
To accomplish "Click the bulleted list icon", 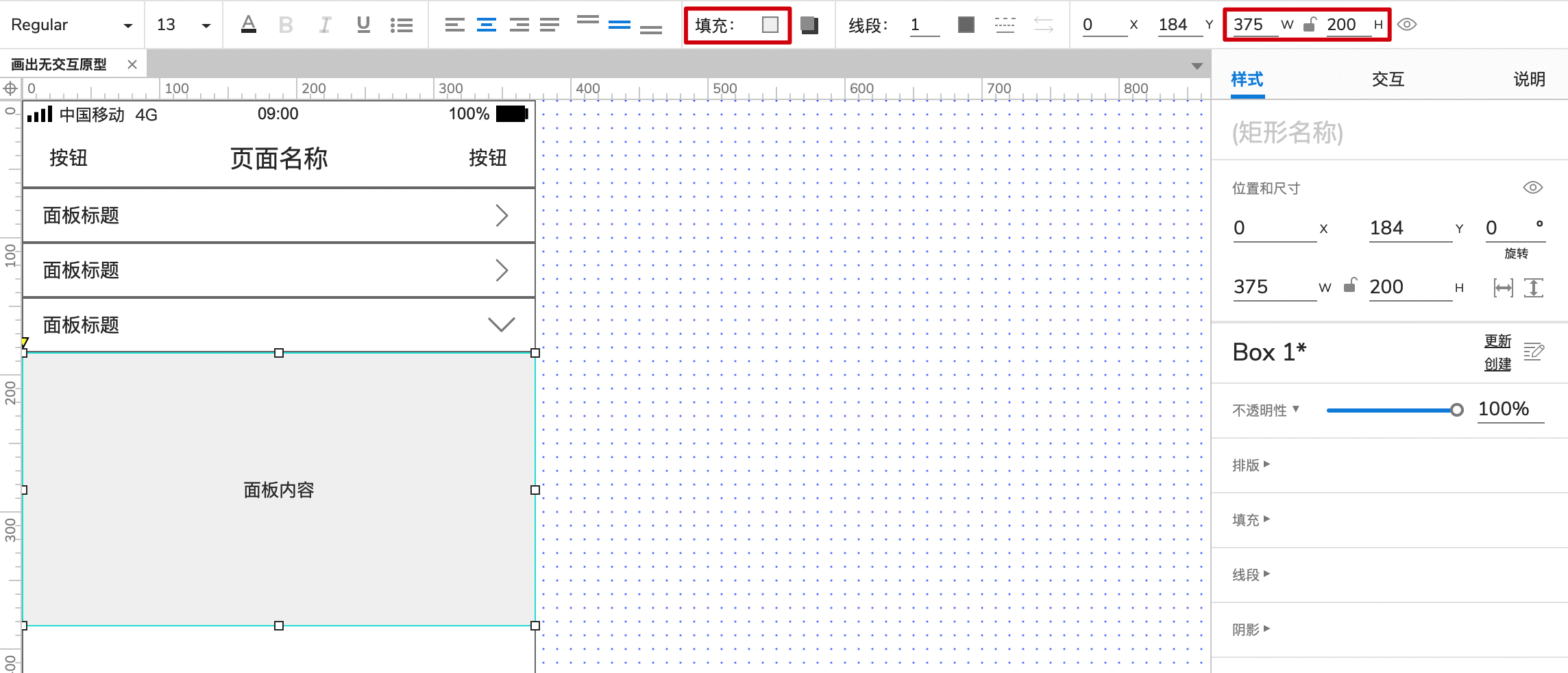I will pos(403,24).
